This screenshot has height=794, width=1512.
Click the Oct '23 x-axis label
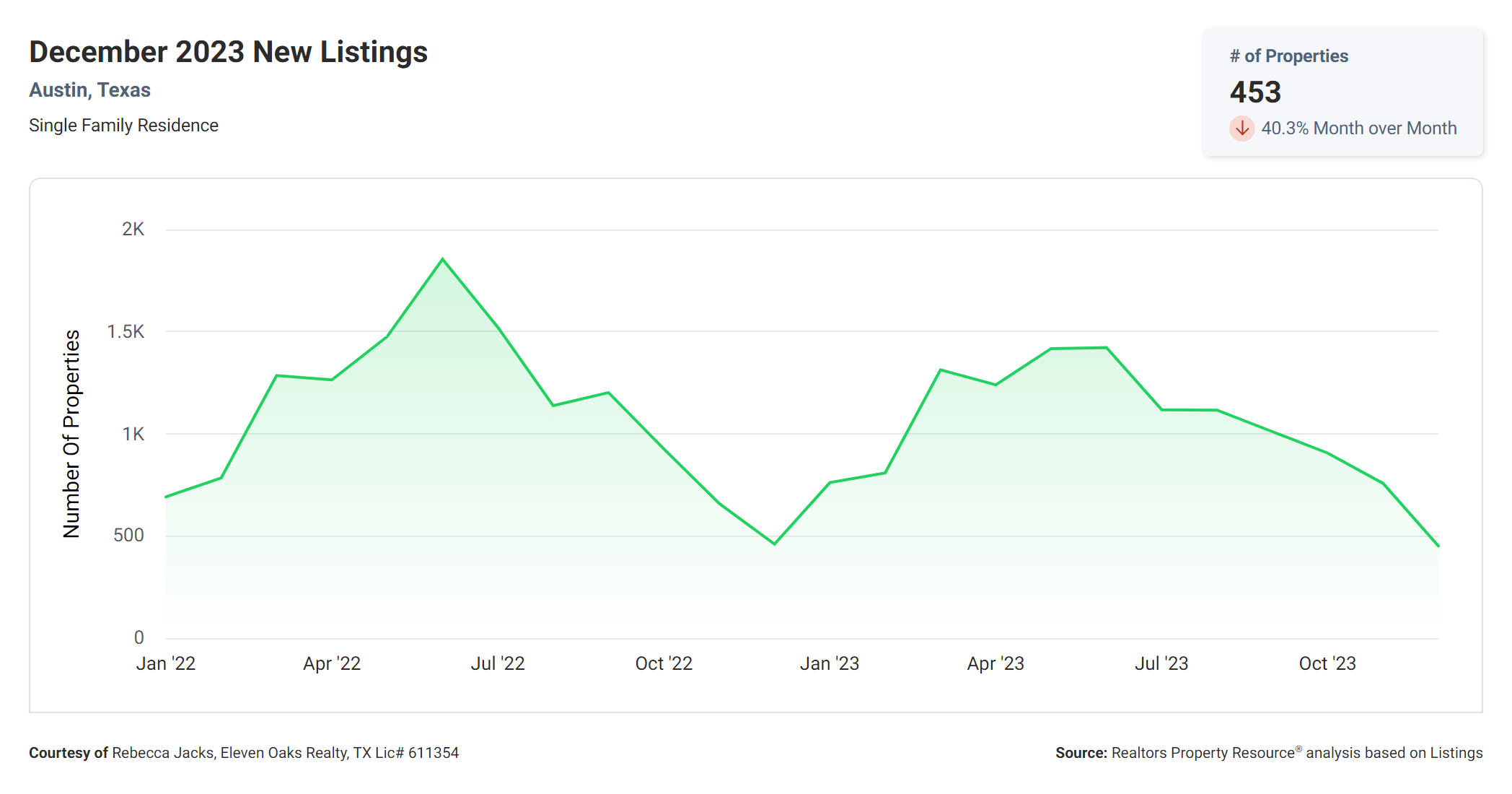pyautogui.click(x=1327, y=663)
